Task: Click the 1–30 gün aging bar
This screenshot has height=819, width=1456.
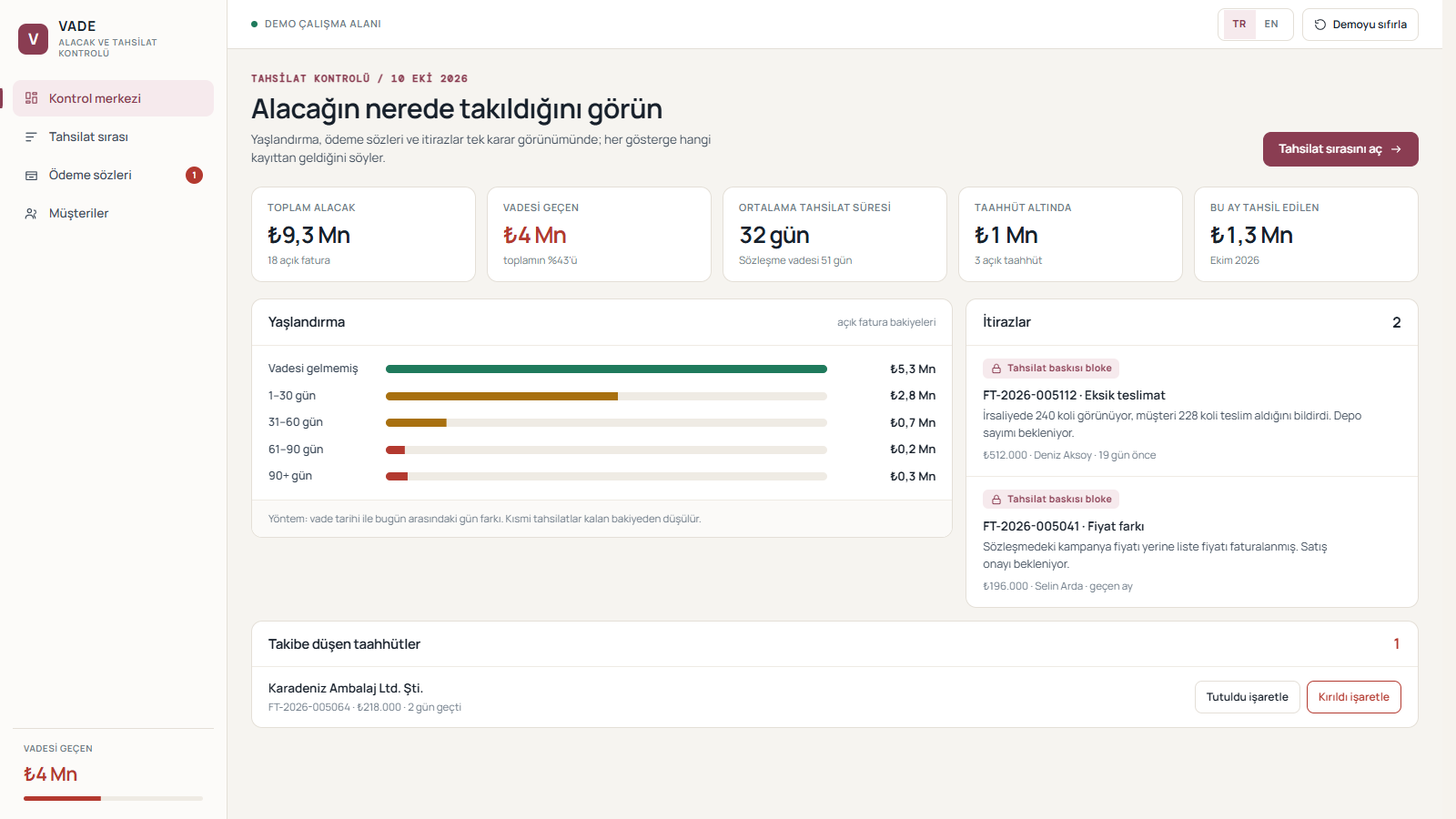Action: (x=606, y=396)
